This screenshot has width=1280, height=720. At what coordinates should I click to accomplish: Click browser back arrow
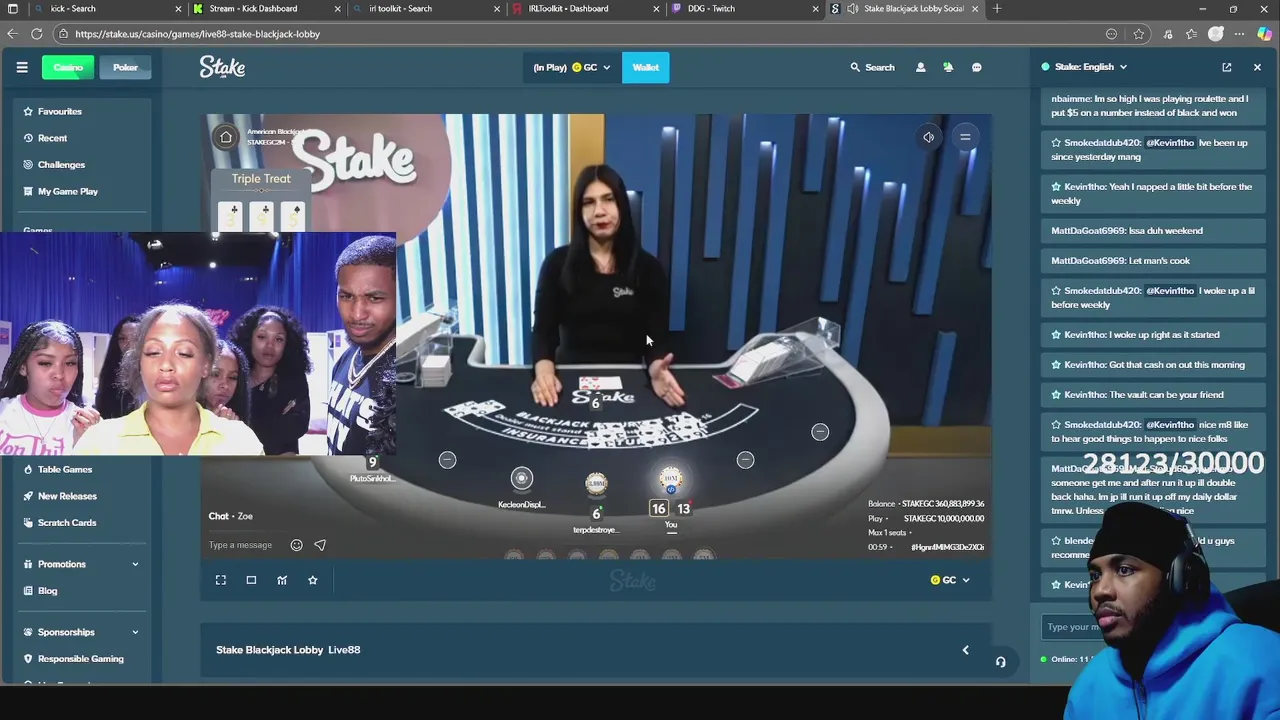point(12,34)
